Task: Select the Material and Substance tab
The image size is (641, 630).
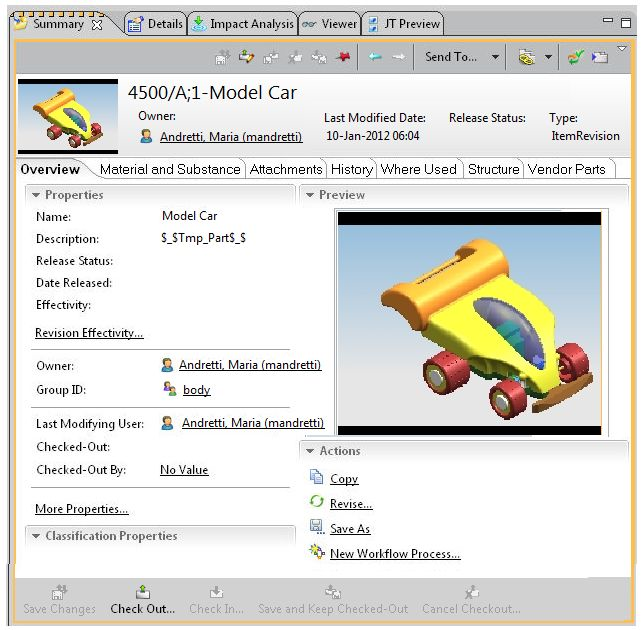Action: pos(170,170)
